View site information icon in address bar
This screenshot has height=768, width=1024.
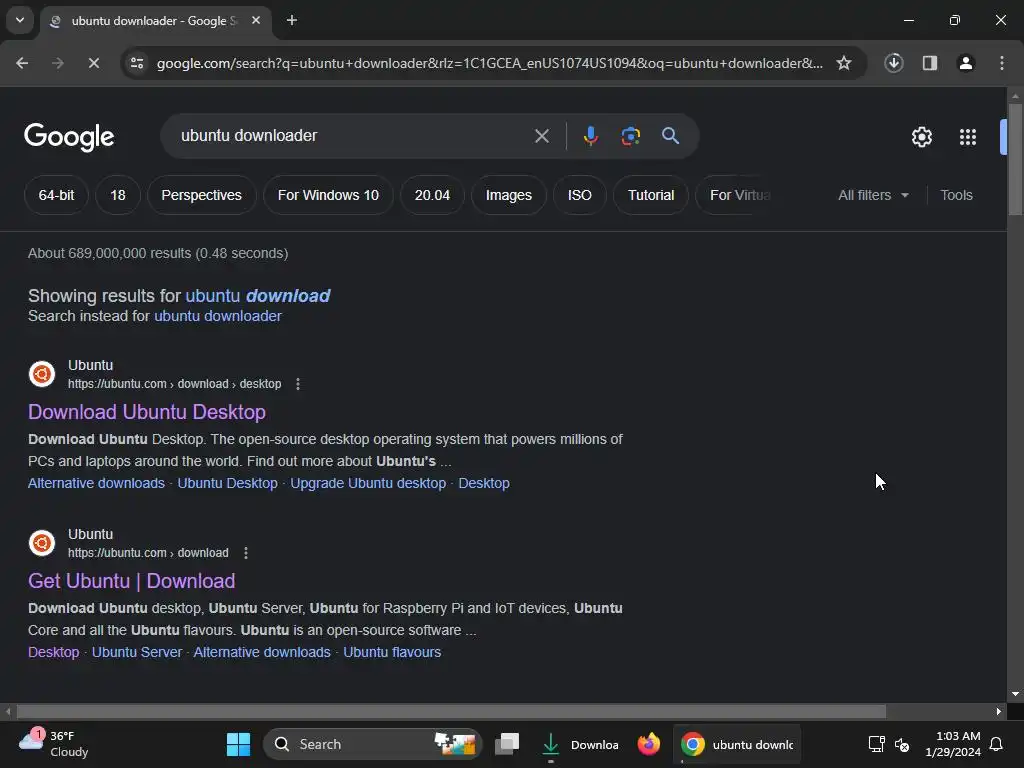pos(137,63)
